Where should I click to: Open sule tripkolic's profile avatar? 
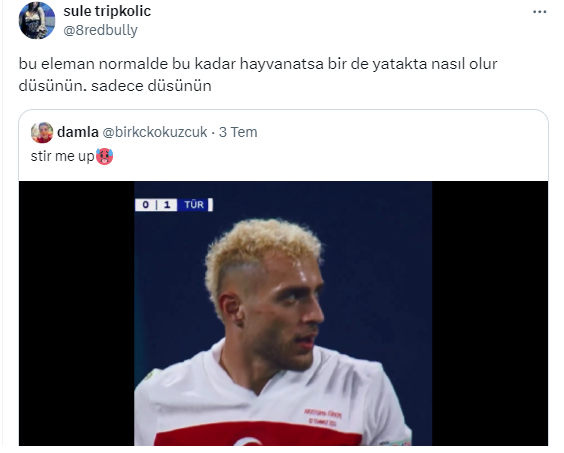[37, 21]
